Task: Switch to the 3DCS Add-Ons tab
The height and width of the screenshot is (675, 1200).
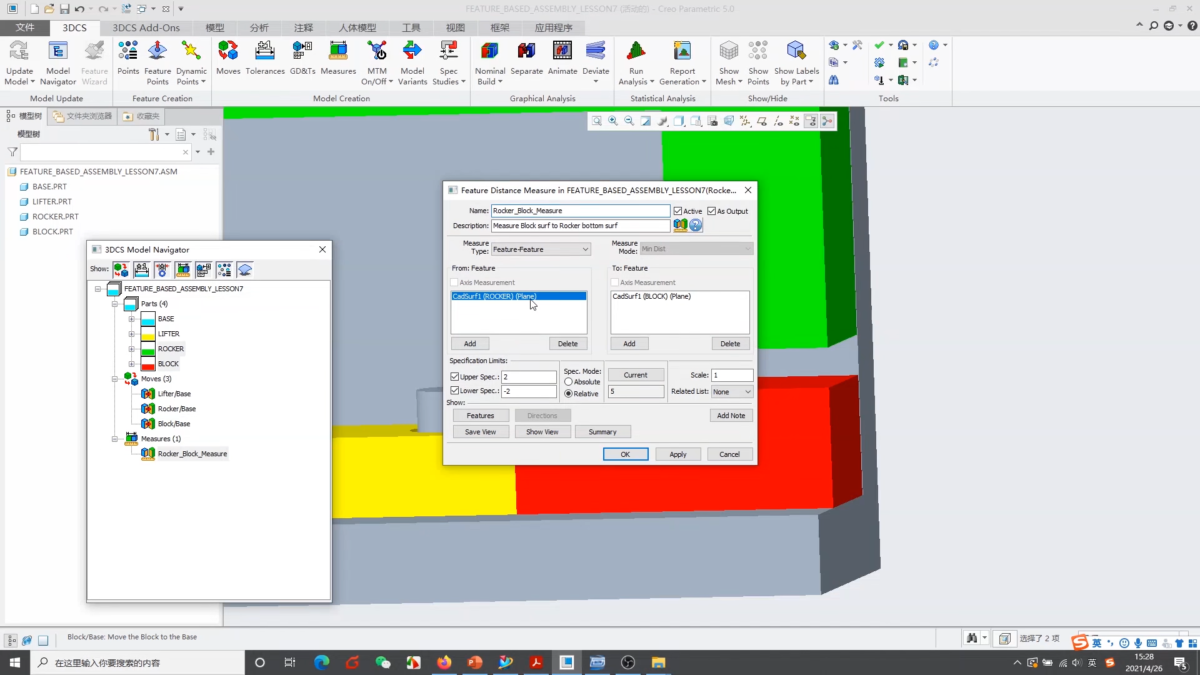Action: 146,28
